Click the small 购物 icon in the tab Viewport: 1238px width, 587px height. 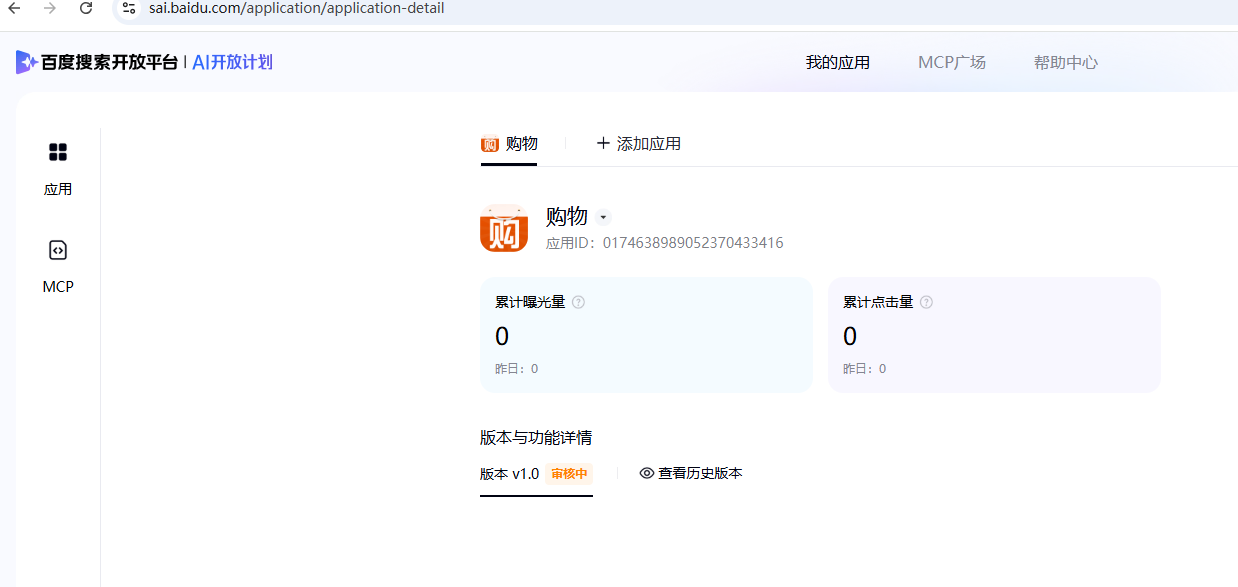click(x=490, y=144)
